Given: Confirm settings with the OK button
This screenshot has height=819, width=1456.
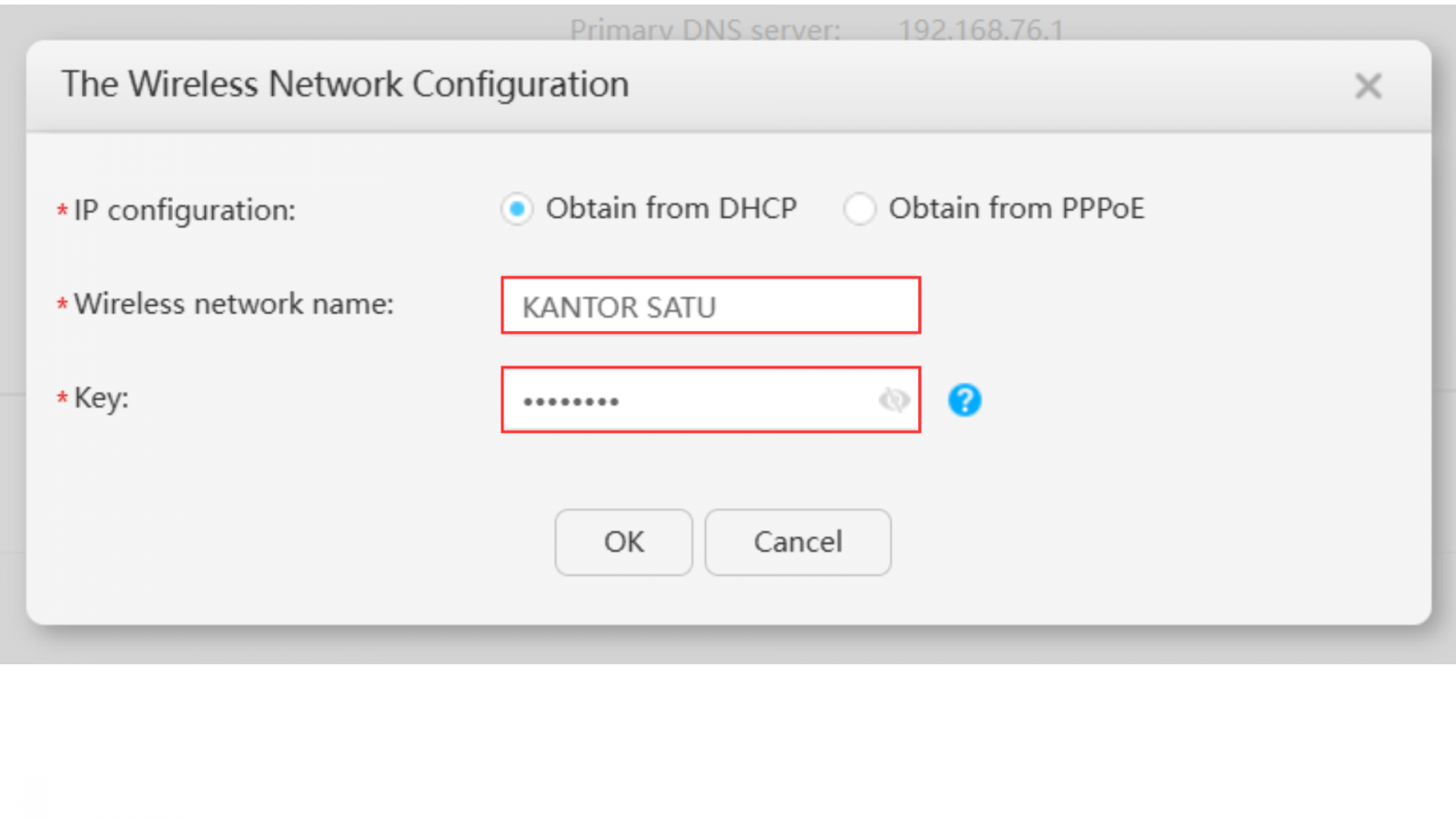Looking at the screenshot, I should (x=623, y=542).
